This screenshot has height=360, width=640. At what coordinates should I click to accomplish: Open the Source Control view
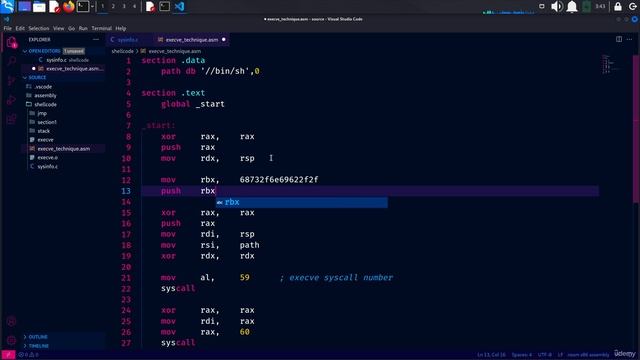point(11,81)
